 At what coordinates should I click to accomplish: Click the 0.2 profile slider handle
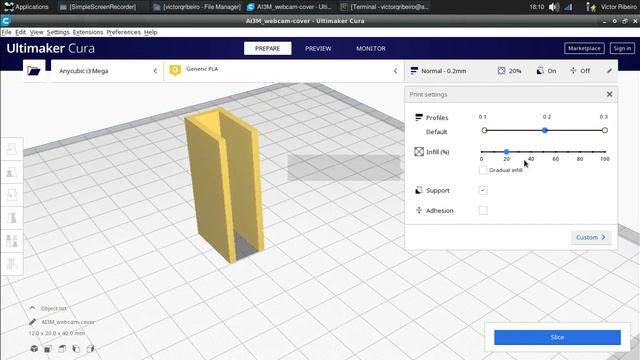coord(544,130)
